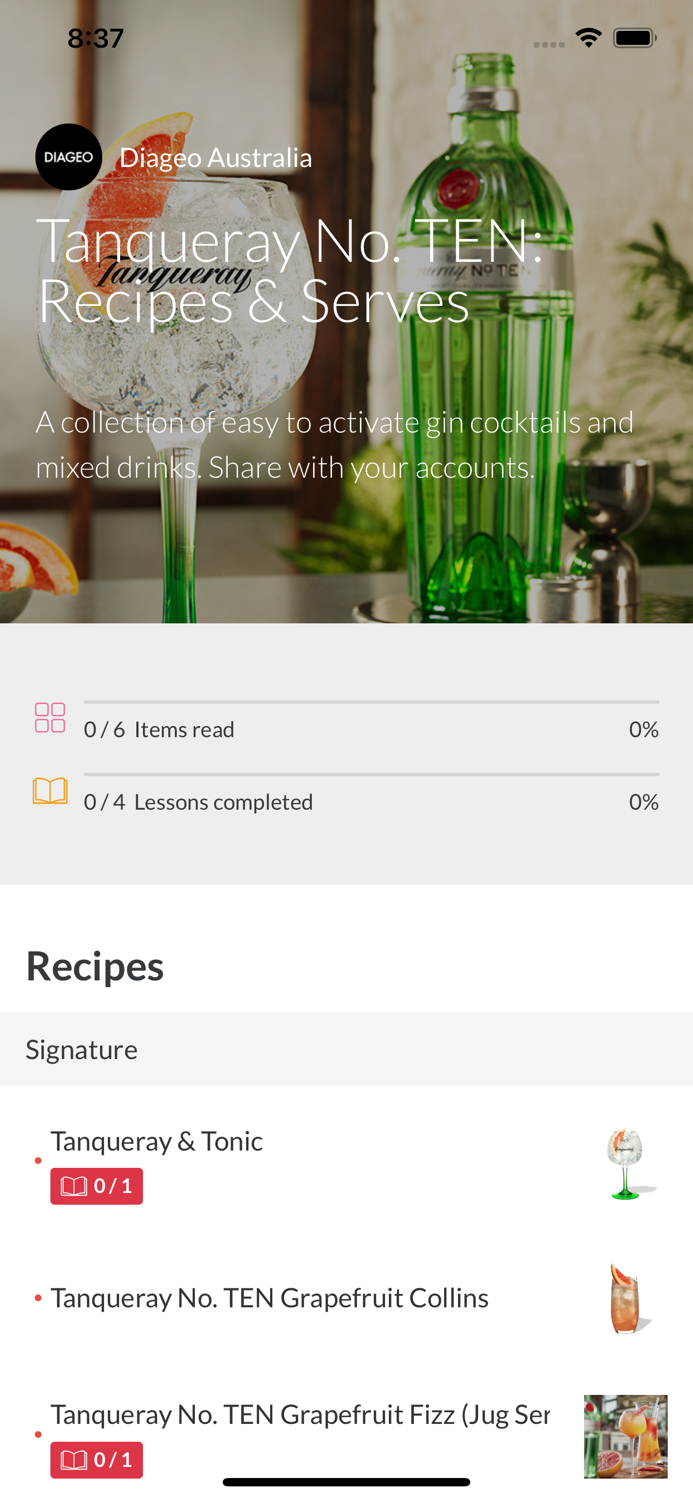Tap the Diageo logo avatar

click(68, 157)
